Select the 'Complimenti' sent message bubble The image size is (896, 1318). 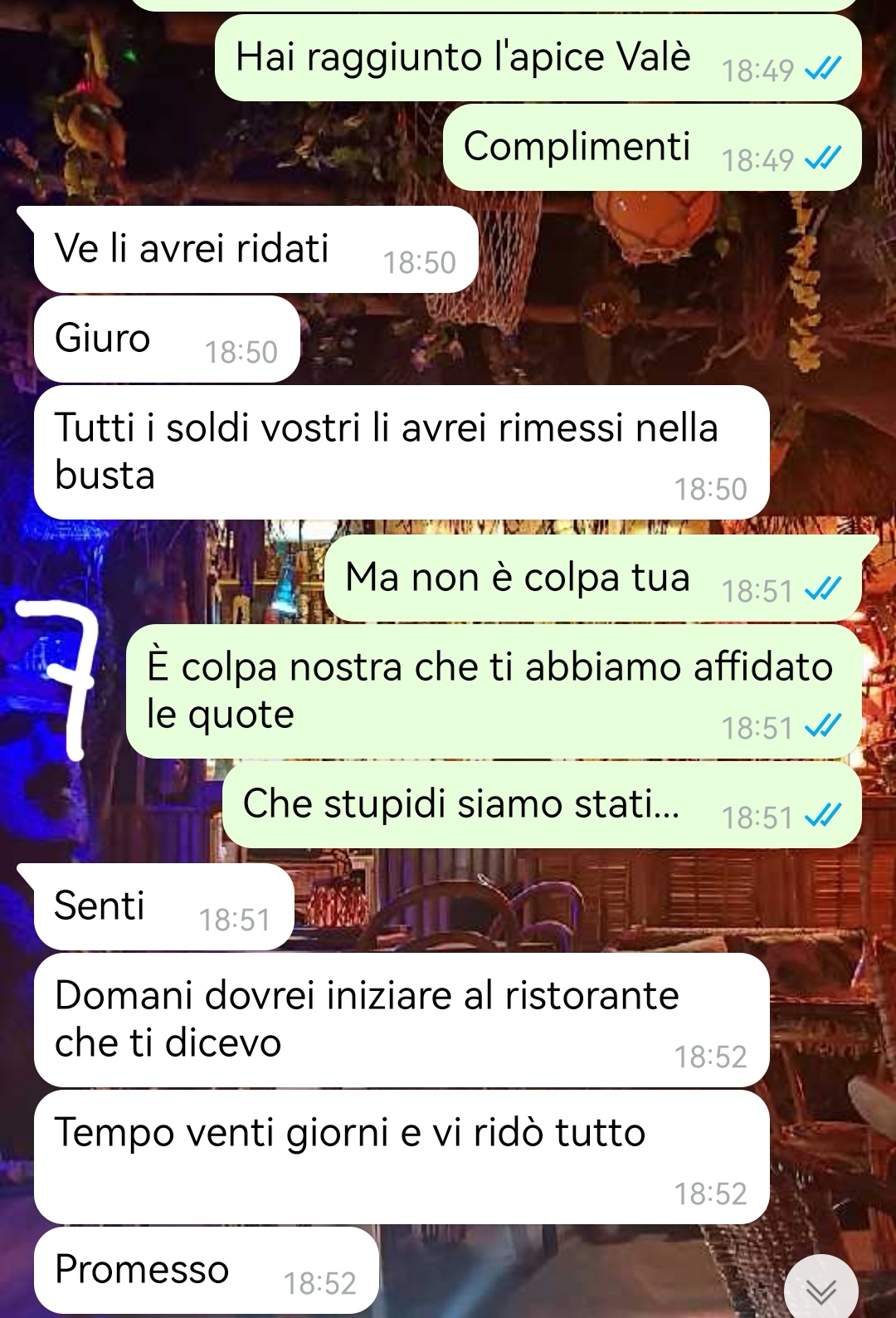point(652,147)
